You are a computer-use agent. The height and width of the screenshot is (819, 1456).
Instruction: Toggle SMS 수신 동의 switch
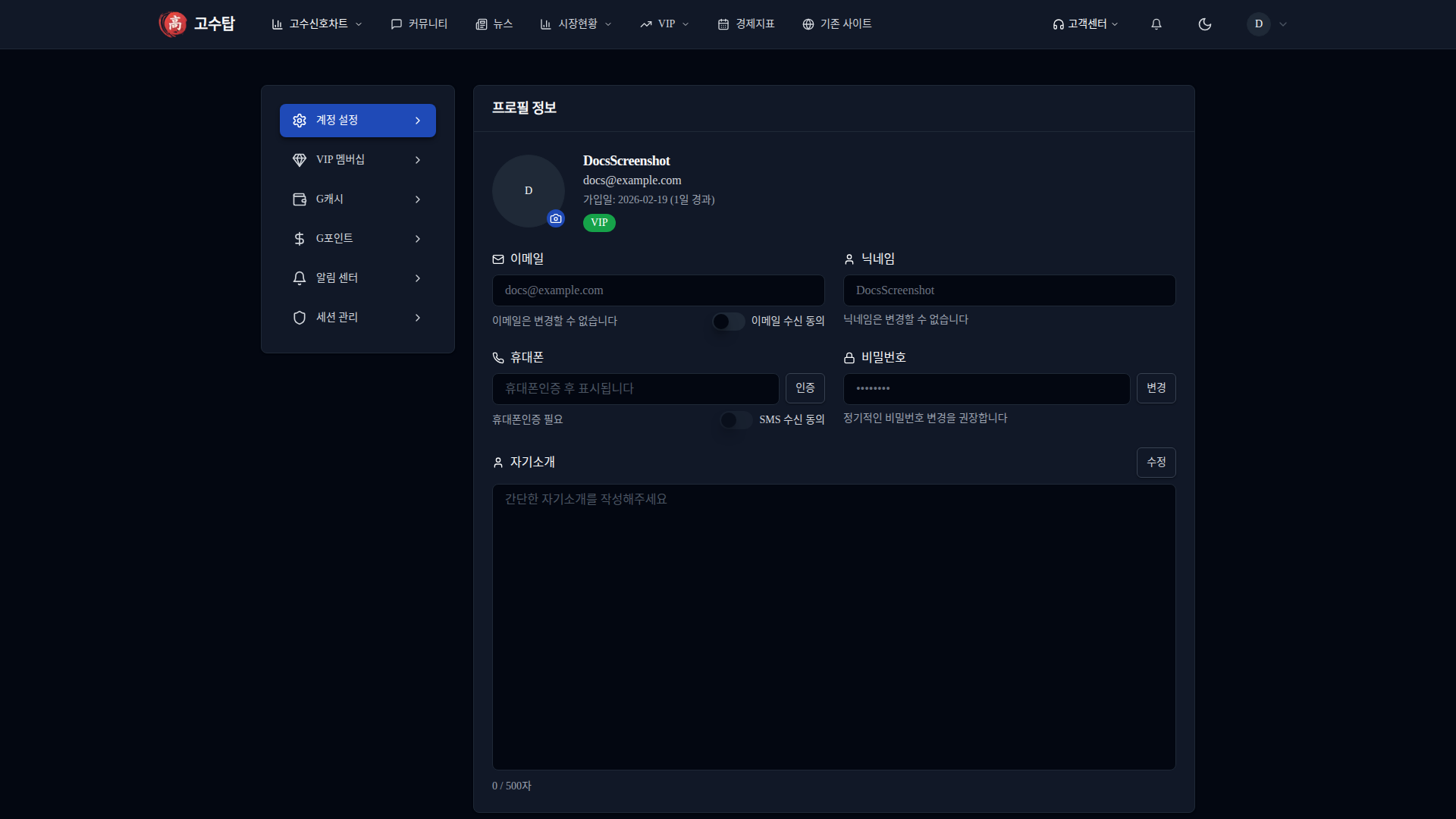point(736,420)
